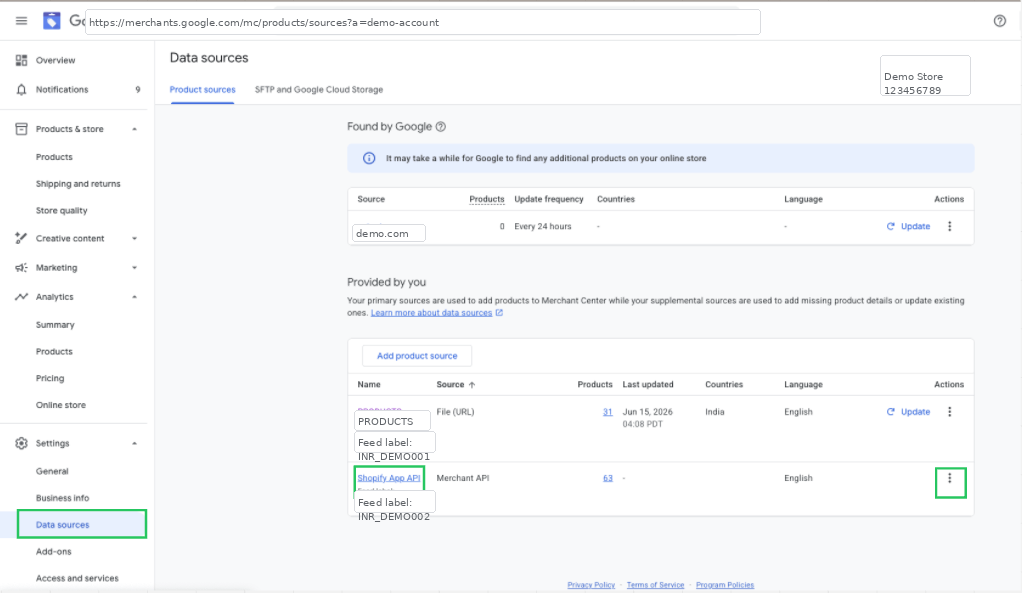This screenshot has width=1022, height=593.
Task: Open Store quality page
Action: click(x=61, y=210)
